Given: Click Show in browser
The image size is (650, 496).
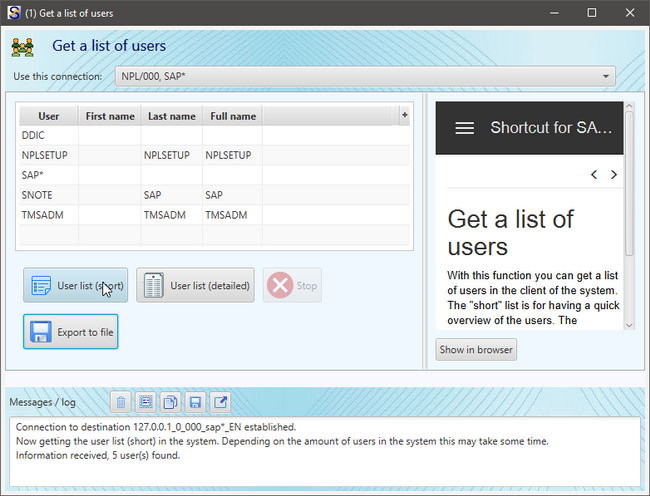Looking at the screenshot, I should 476,350.
